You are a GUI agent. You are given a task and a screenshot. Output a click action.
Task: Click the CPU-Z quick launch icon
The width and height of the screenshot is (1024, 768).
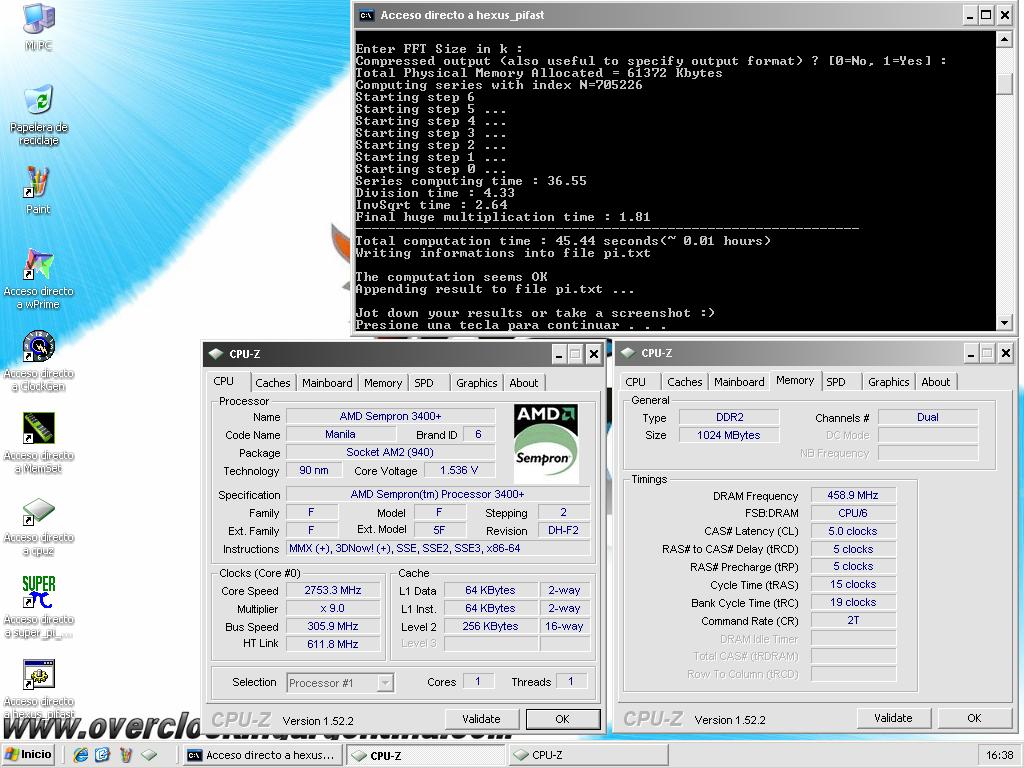click(149, 755)
